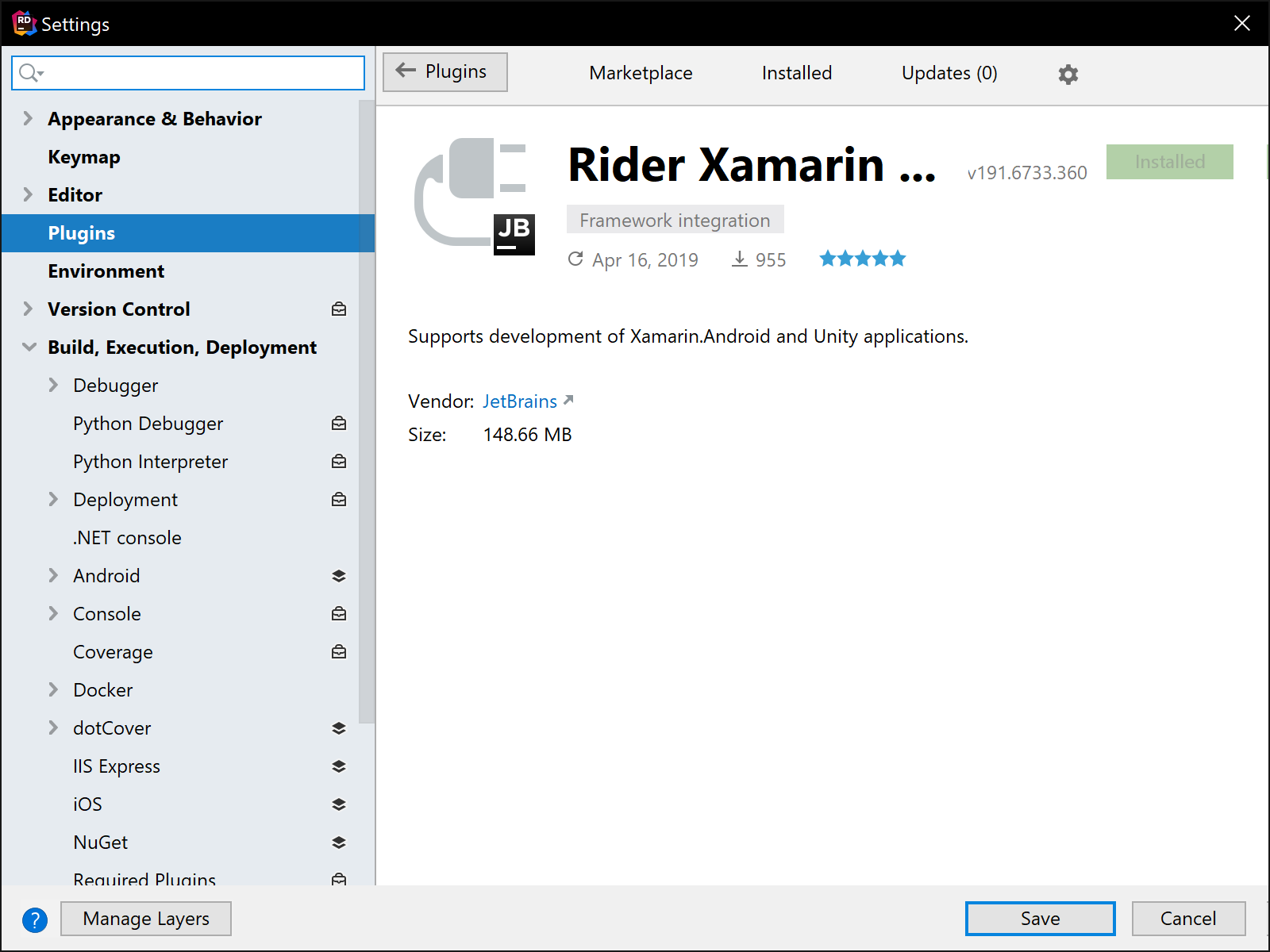1270x952 pixels.
Task: Click the downloads count icon
Action: coord(740,259)
